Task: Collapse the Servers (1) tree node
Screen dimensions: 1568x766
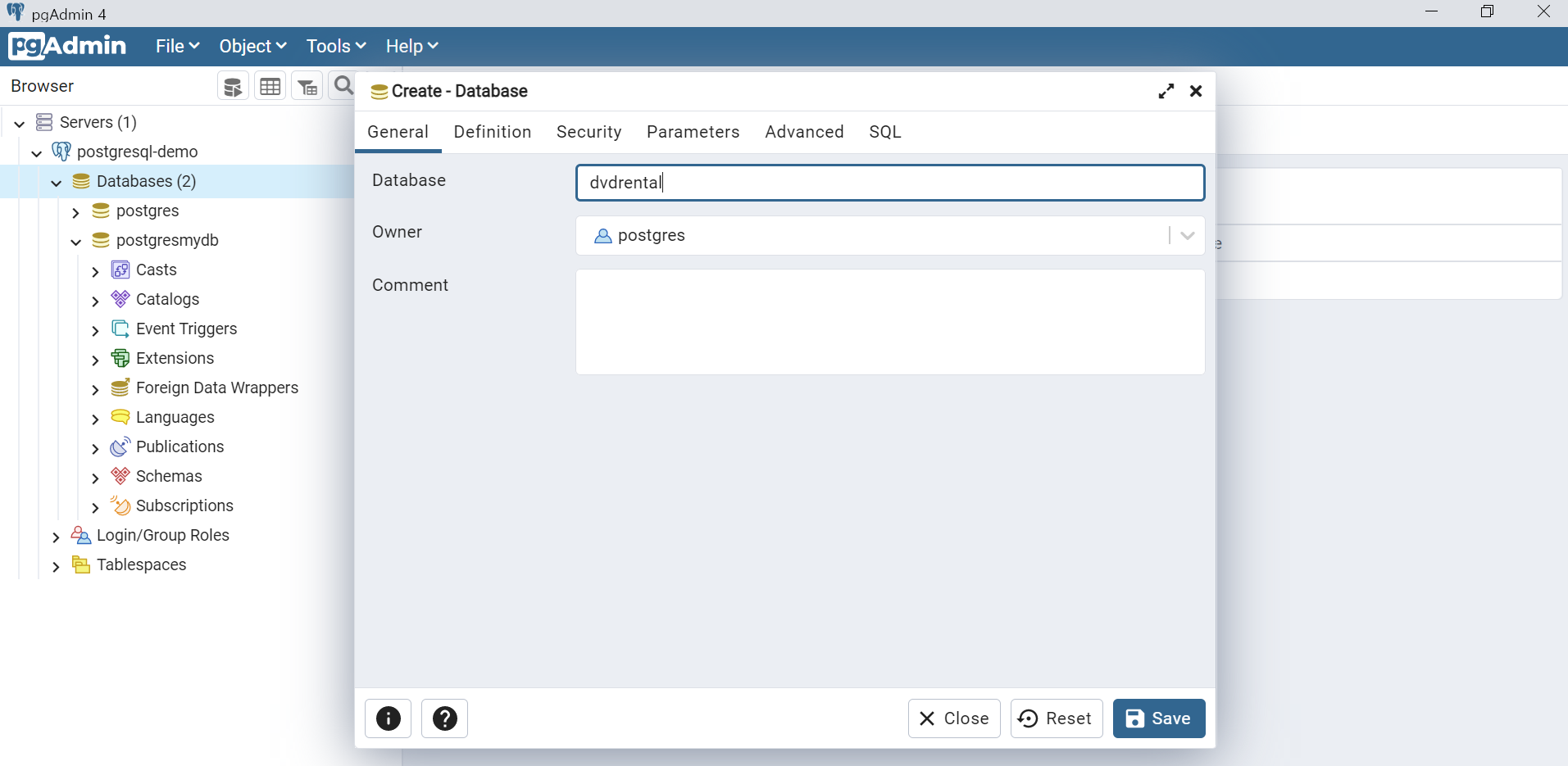Action: click(x=20, y=124)
